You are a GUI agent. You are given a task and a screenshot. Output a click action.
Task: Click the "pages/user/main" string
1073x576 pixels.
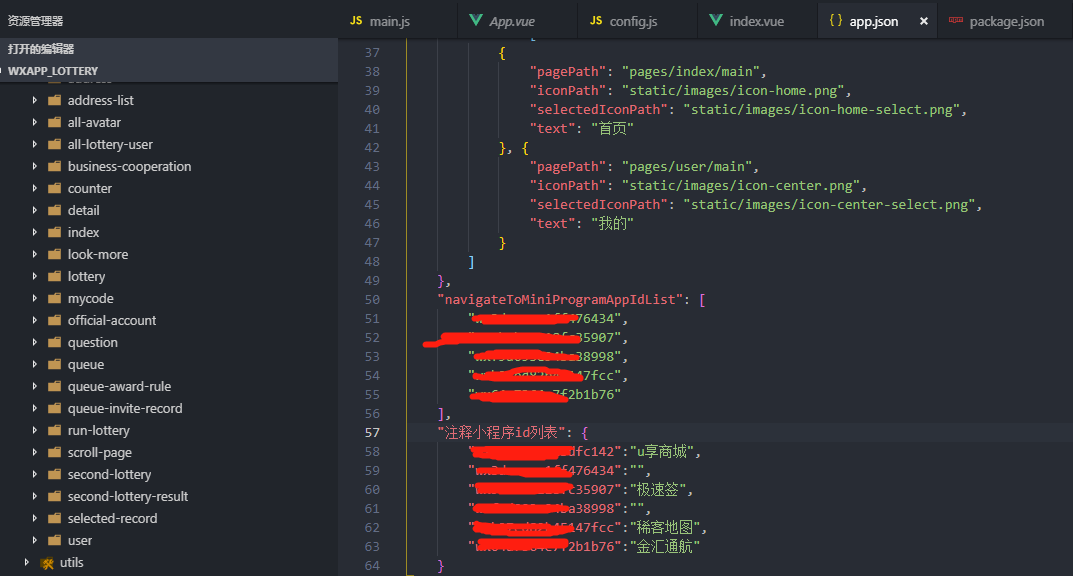(x=687, y=167)
